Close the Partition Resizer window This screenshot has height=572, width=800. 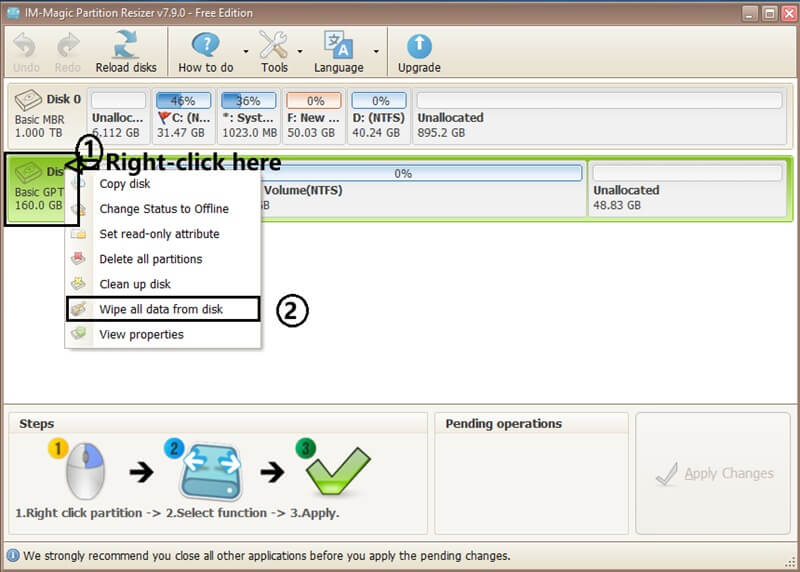pos(789,13)
